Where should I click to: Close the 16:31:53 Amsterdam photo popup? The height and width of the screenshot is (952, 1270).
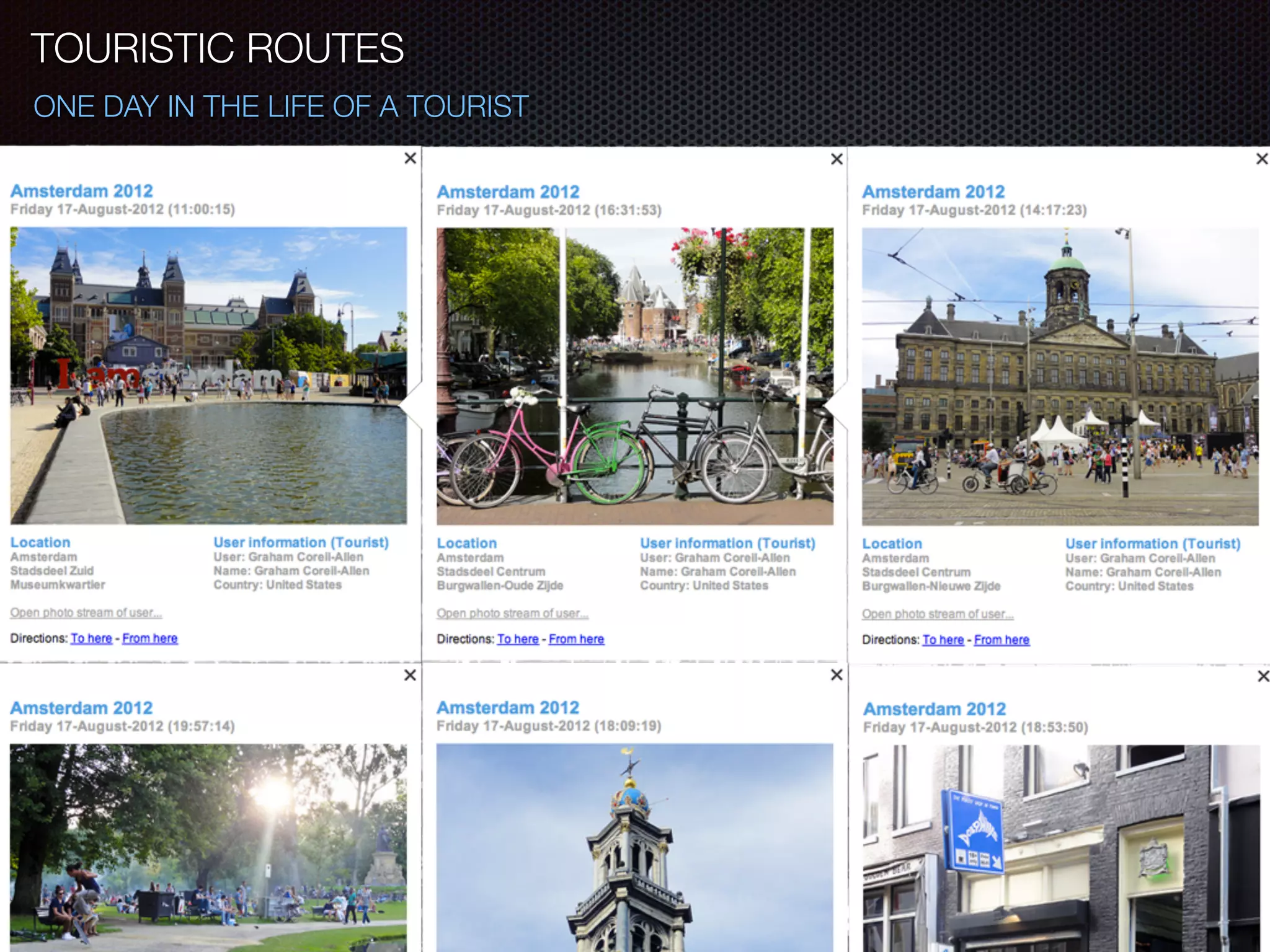coord(837,159)
